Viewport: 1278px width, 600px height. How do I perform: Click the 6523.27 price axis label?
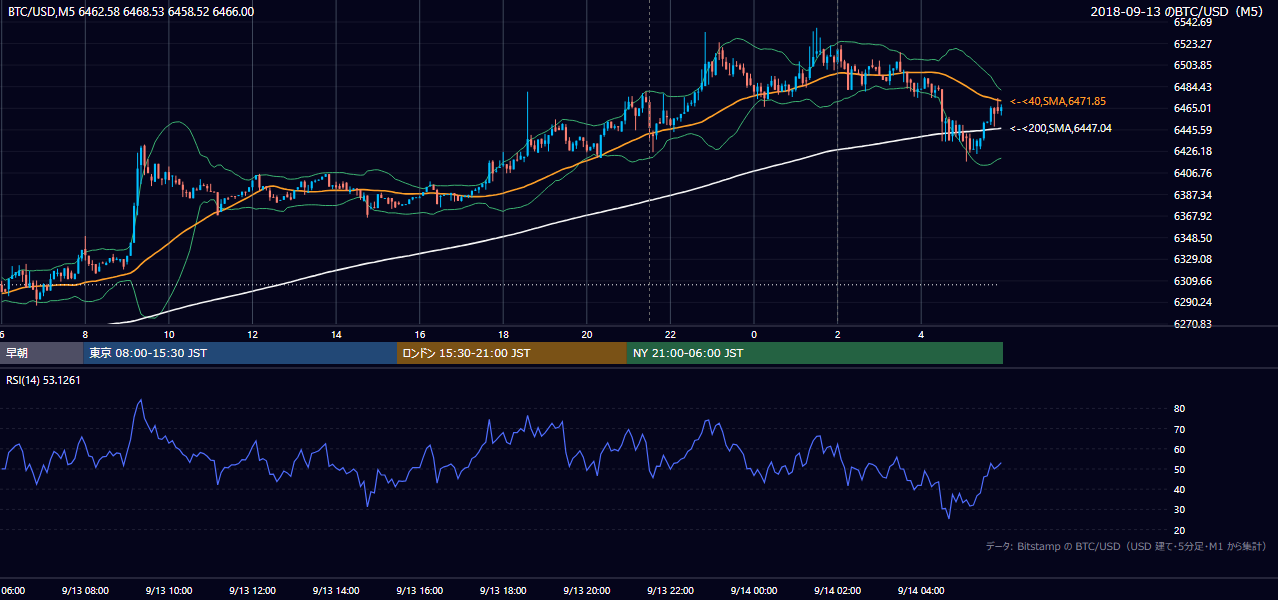coord(1192,44)
